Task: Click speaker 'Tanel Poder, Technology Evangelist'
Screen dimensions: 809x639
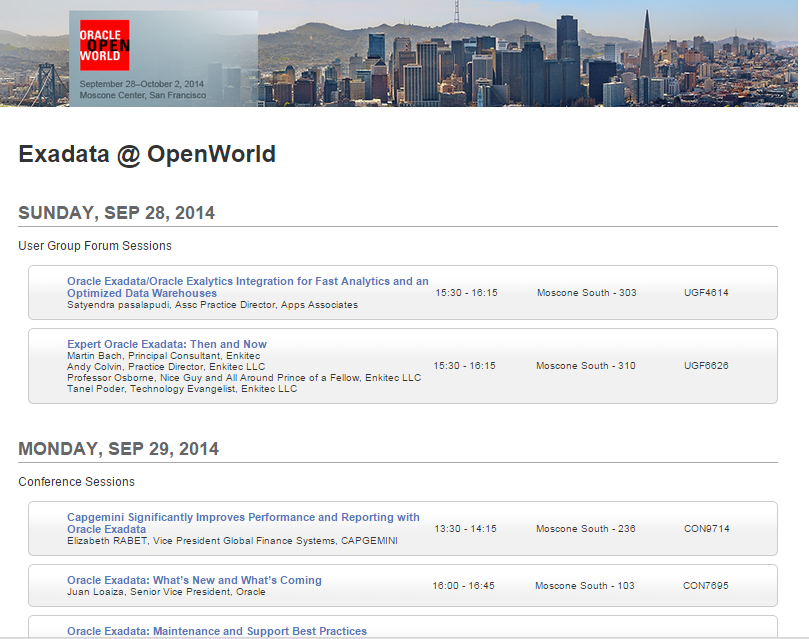Action: coord(182,389)
